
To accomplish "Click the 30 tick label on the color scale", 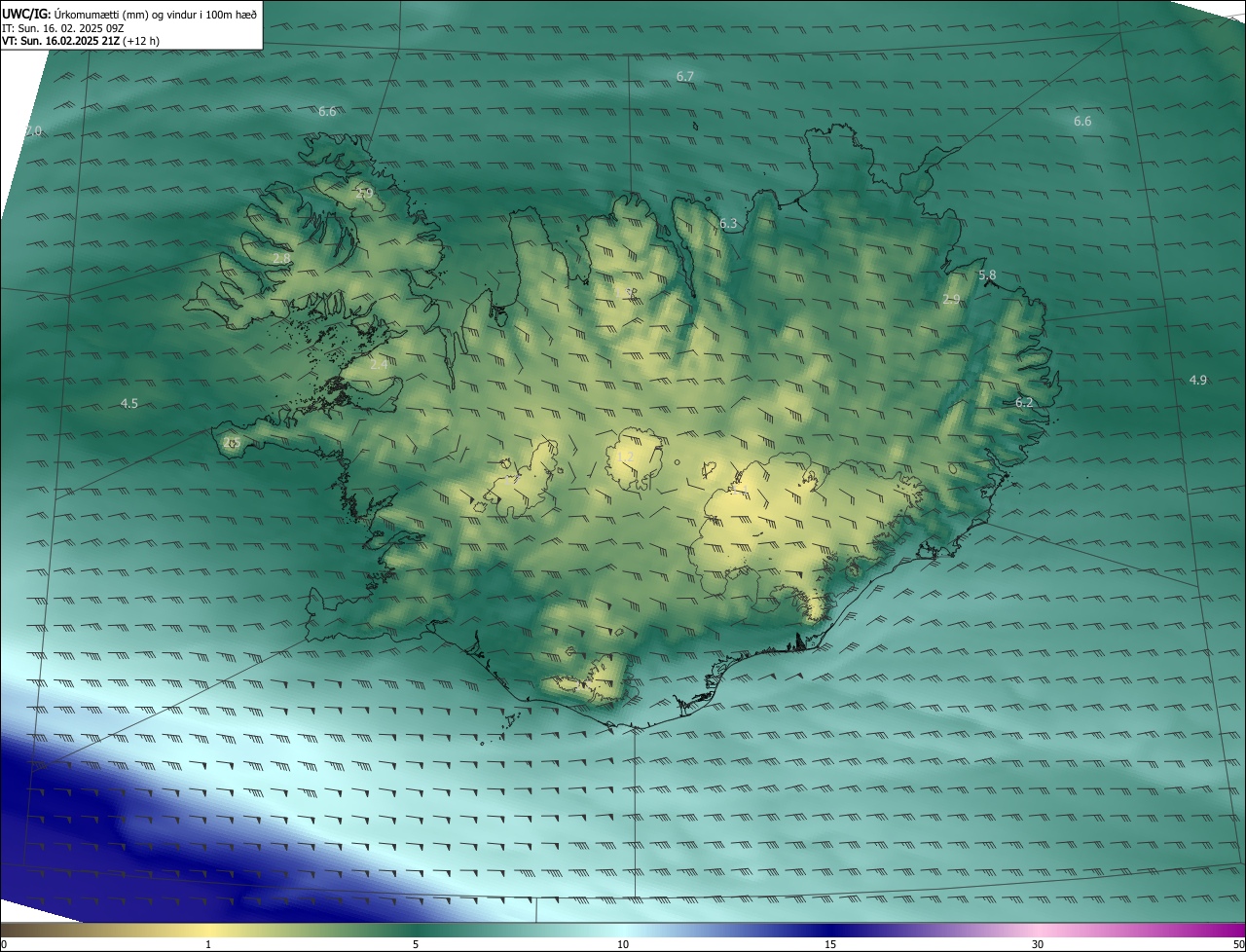I will click(x=1038, y=944).
